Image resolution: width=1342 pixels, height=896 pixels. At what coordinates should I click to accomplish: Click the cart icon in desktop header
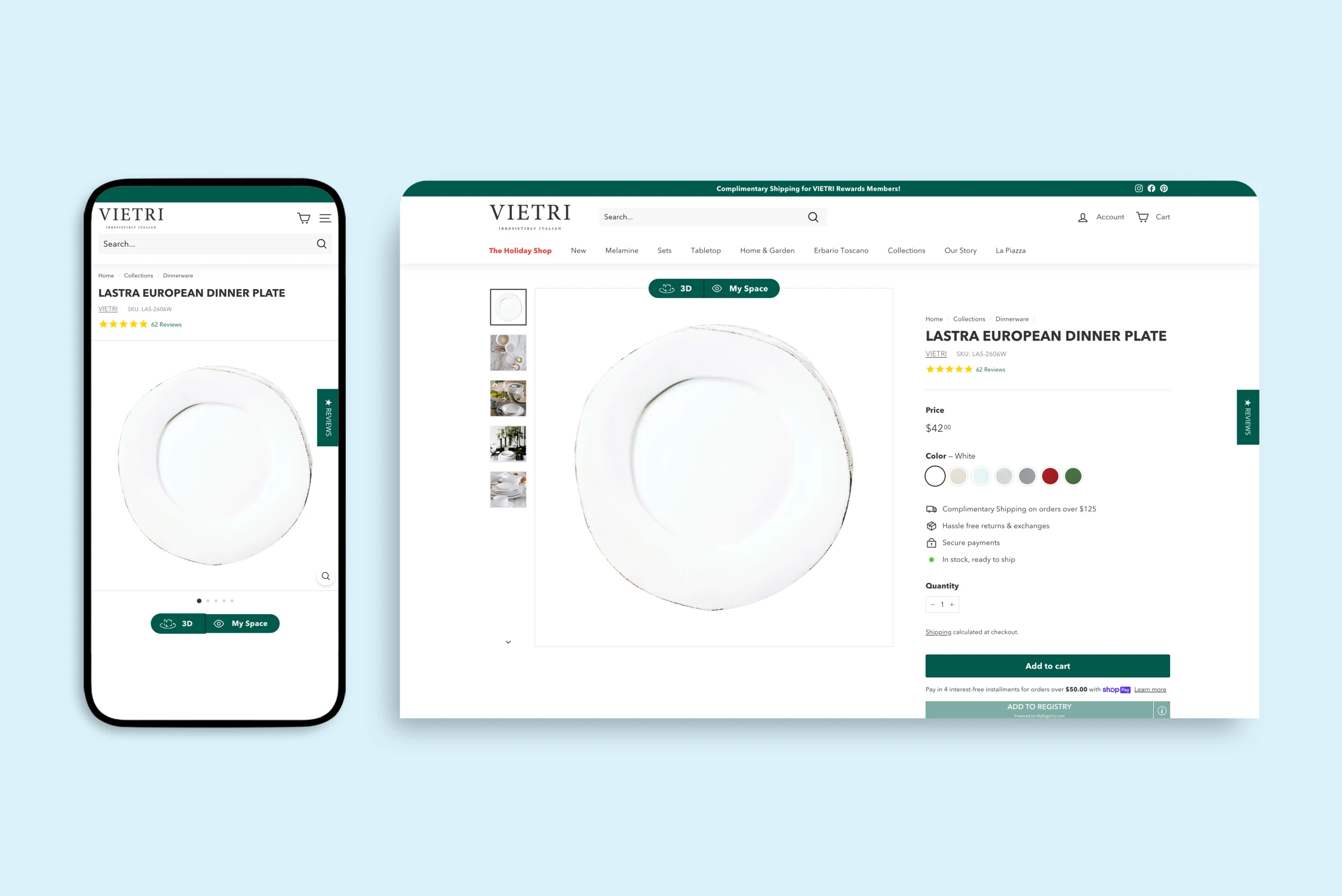click(1143, 217)
